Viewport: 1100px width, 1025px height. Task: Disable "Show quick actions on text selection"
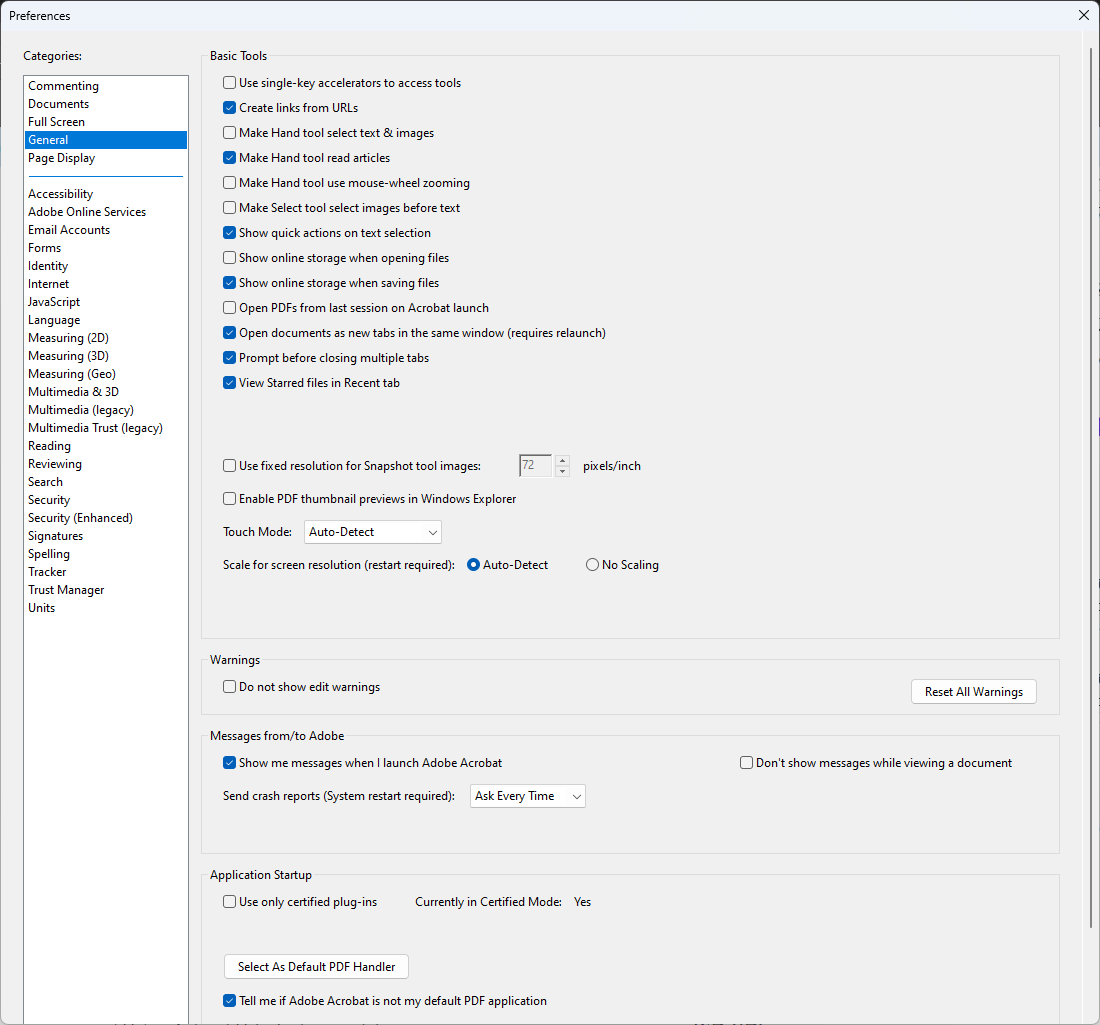pyautogui.click(x=229, y=232)
